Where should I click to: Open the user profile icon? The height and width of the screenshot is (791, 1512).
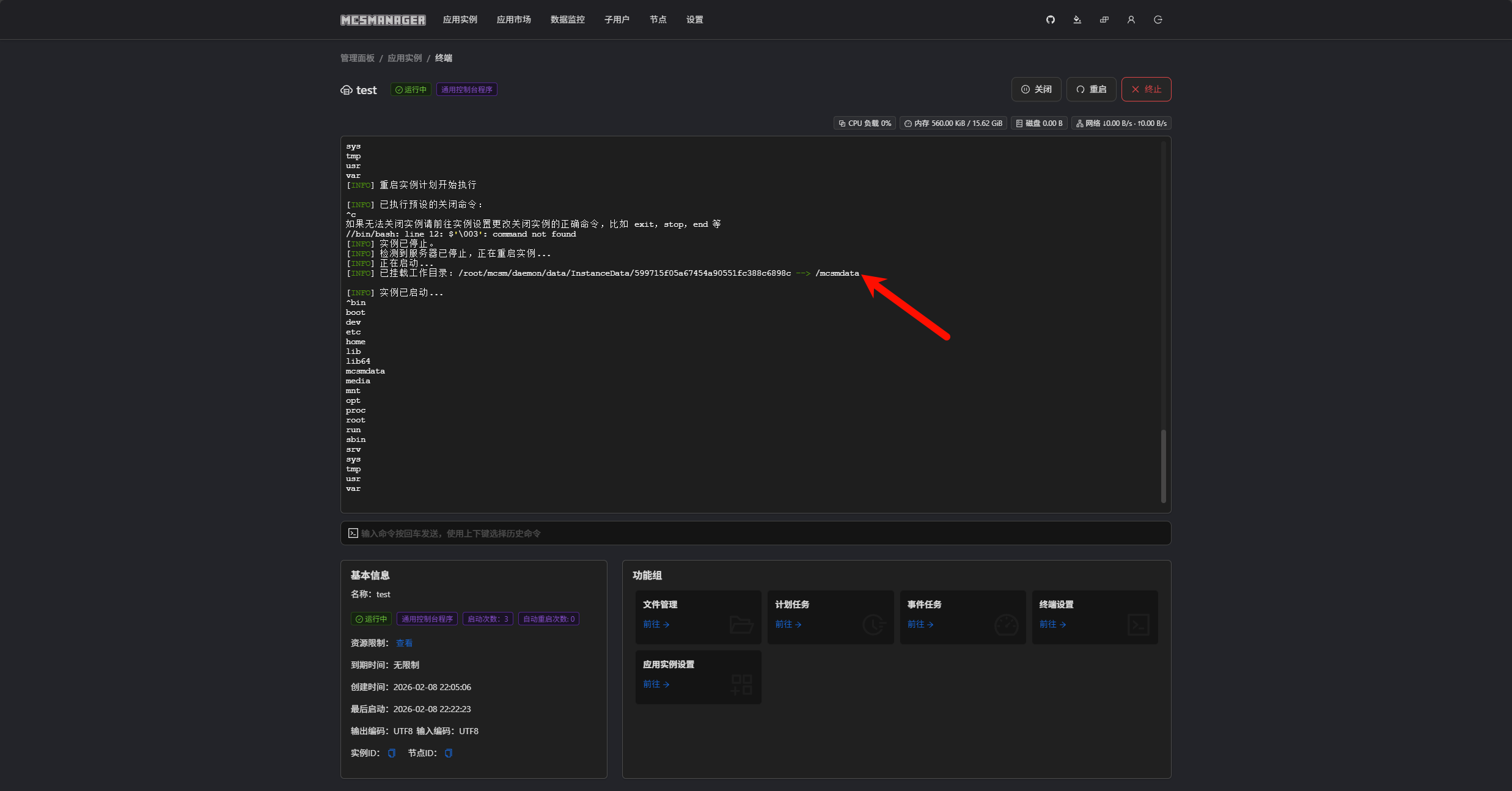click(x=1131, y=20)
